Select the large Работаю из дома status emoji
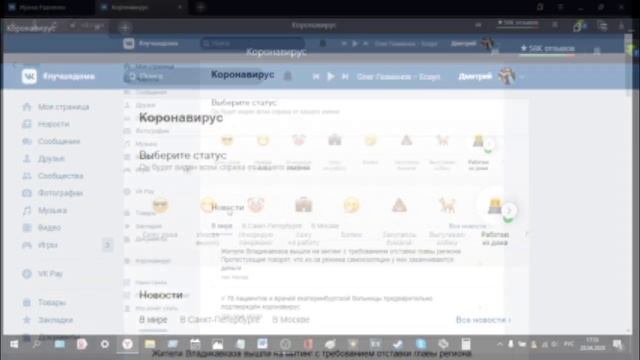The image size is (640, 360). [495, 207]
